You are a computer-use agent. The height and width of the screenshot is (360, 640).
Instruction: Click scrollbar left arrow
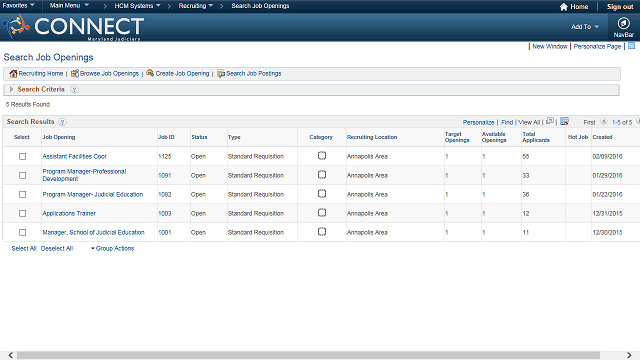point(11,355)
